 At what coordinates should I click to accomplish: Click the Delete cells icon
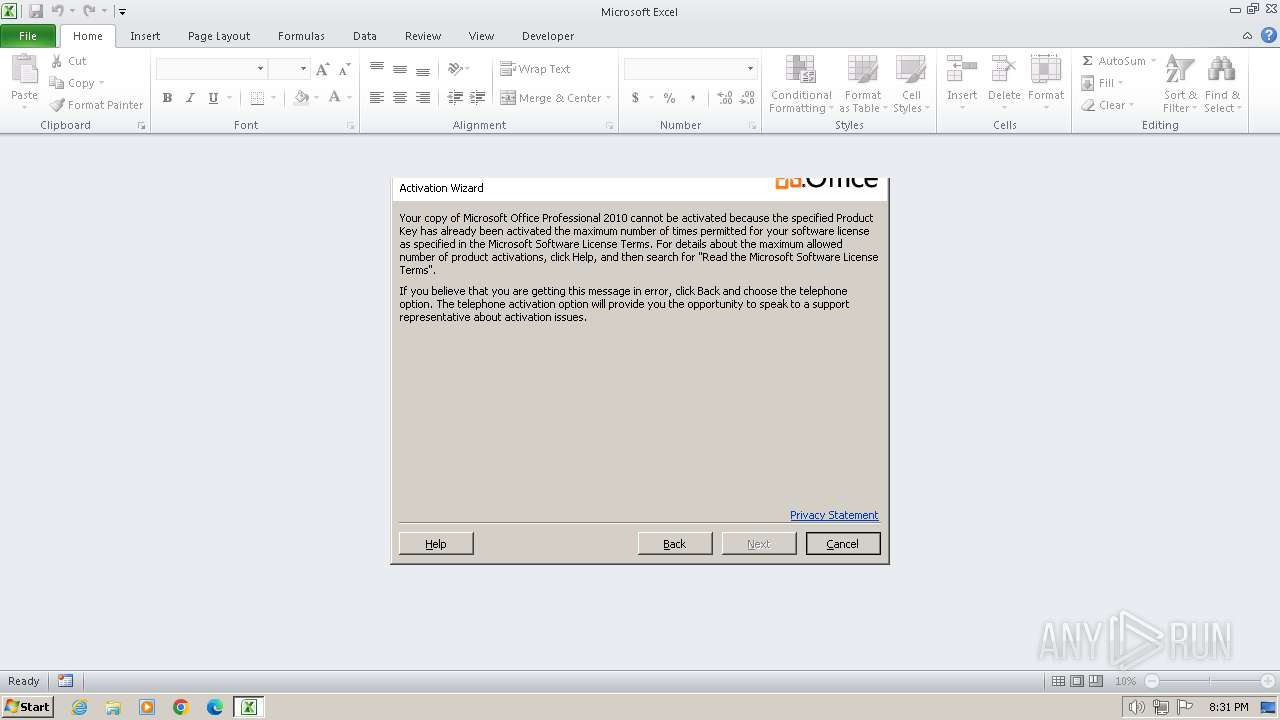[1004, 70]
